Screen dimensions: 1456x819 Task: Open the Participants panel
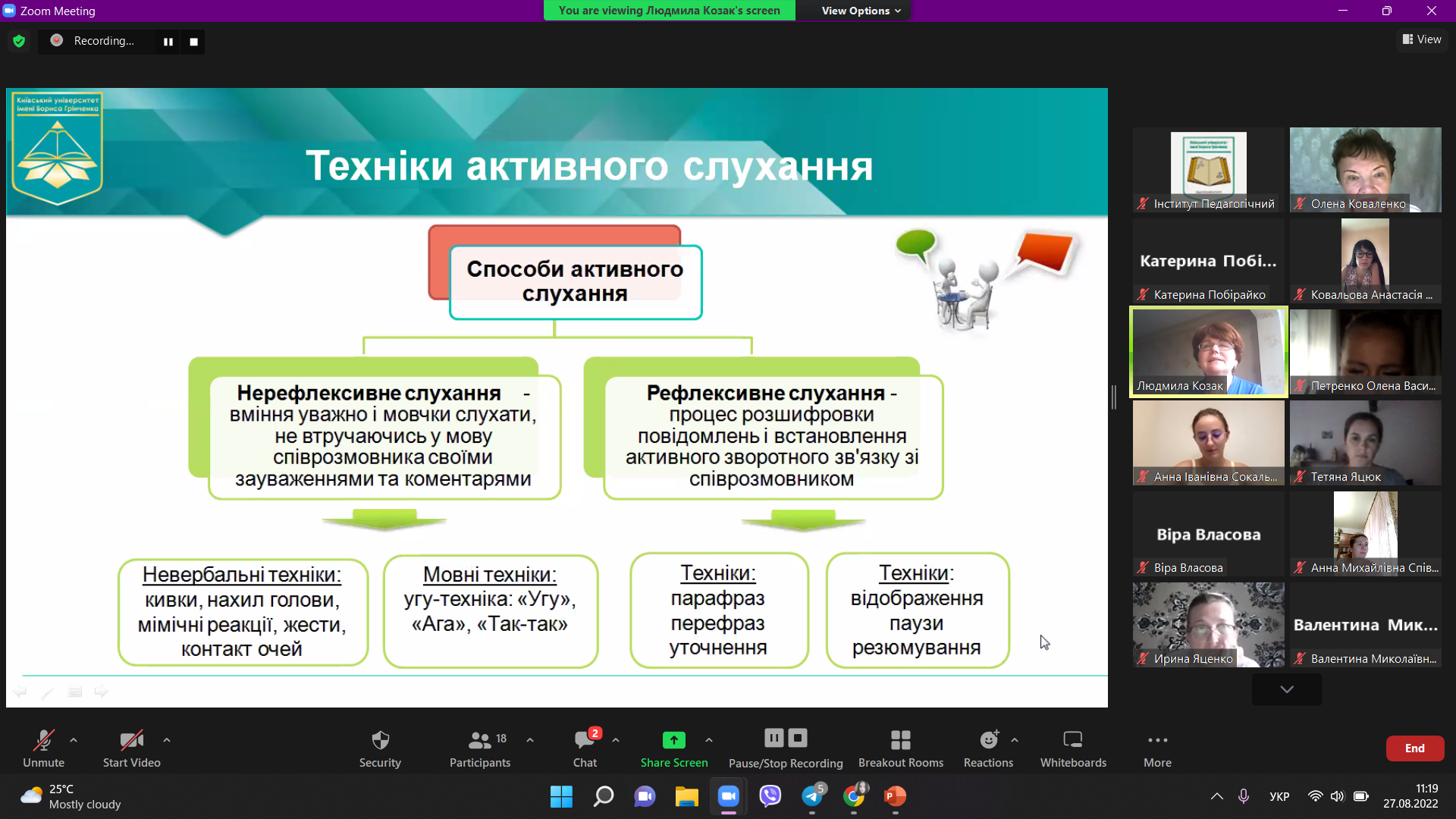(x=479, y=747)
